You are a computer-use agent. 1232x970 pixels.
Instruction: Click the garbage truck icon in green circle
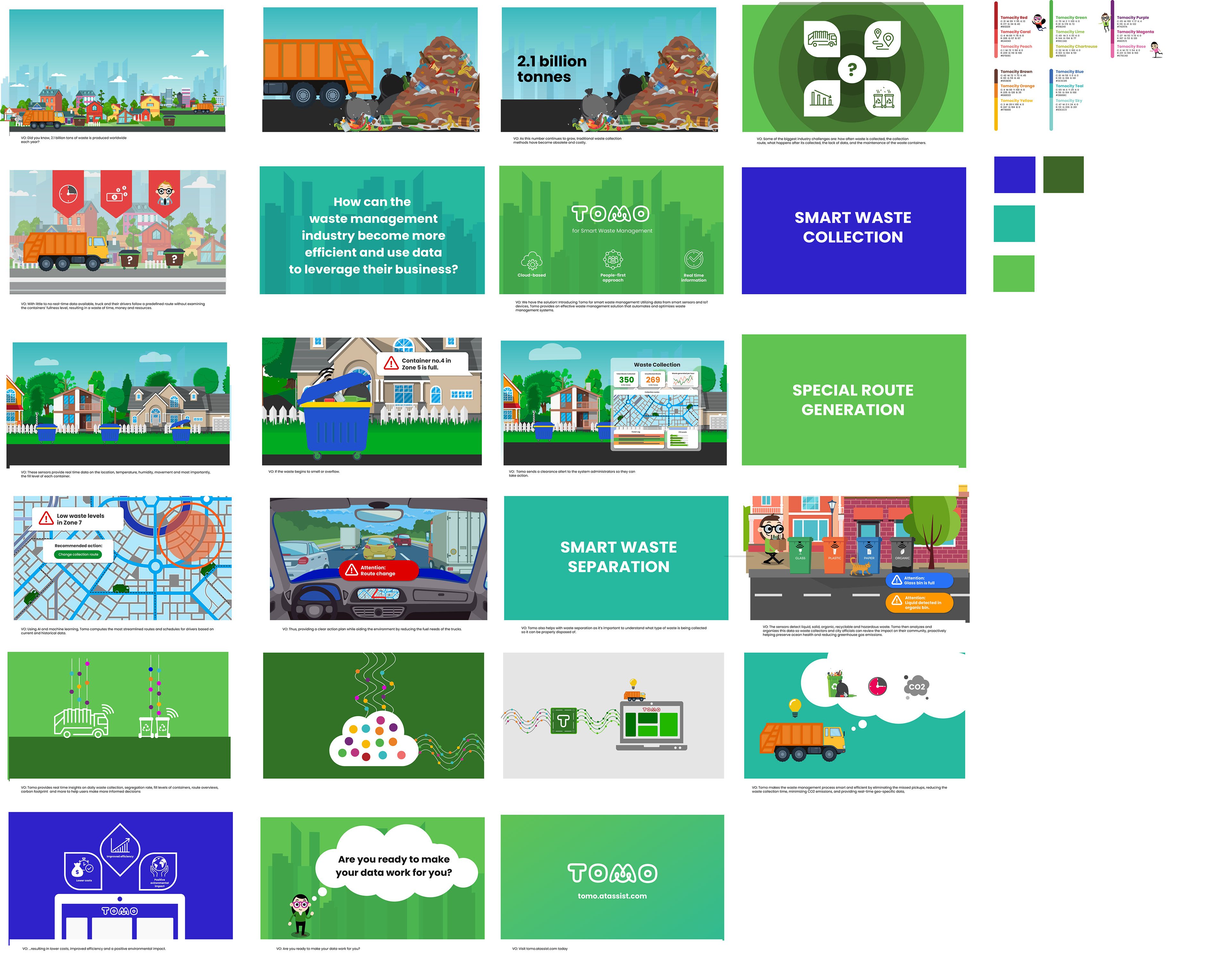click(822, 39)
